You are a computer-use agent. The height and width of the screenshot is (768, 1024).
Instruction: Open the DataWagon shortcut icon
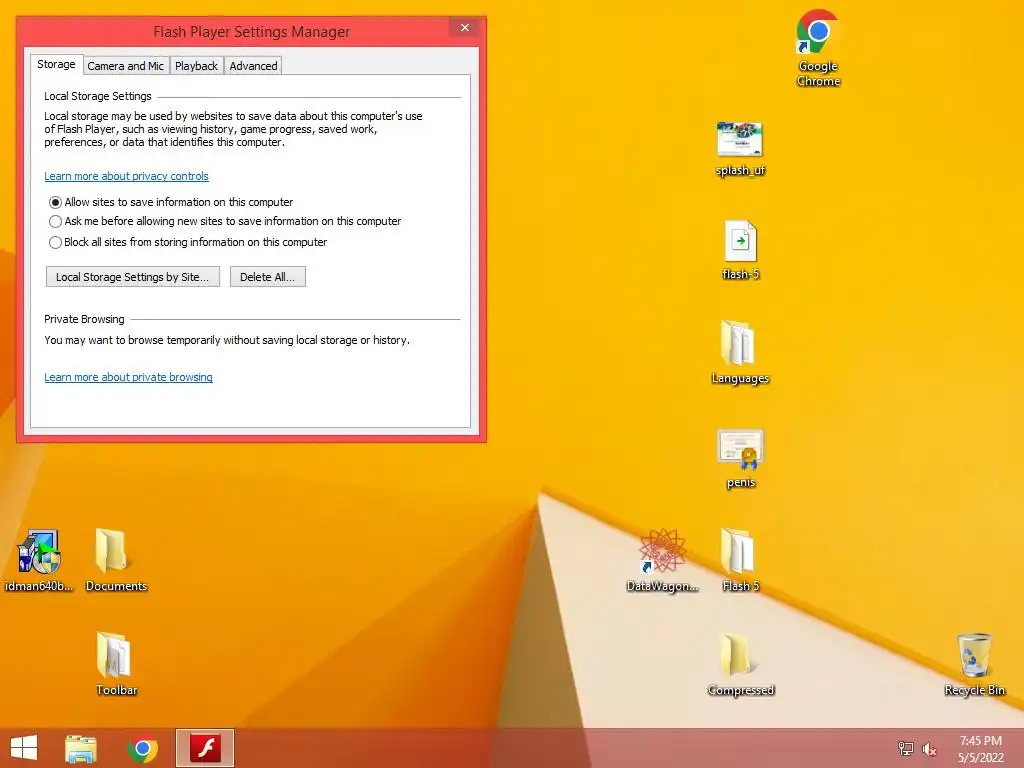tap(662, 560)
